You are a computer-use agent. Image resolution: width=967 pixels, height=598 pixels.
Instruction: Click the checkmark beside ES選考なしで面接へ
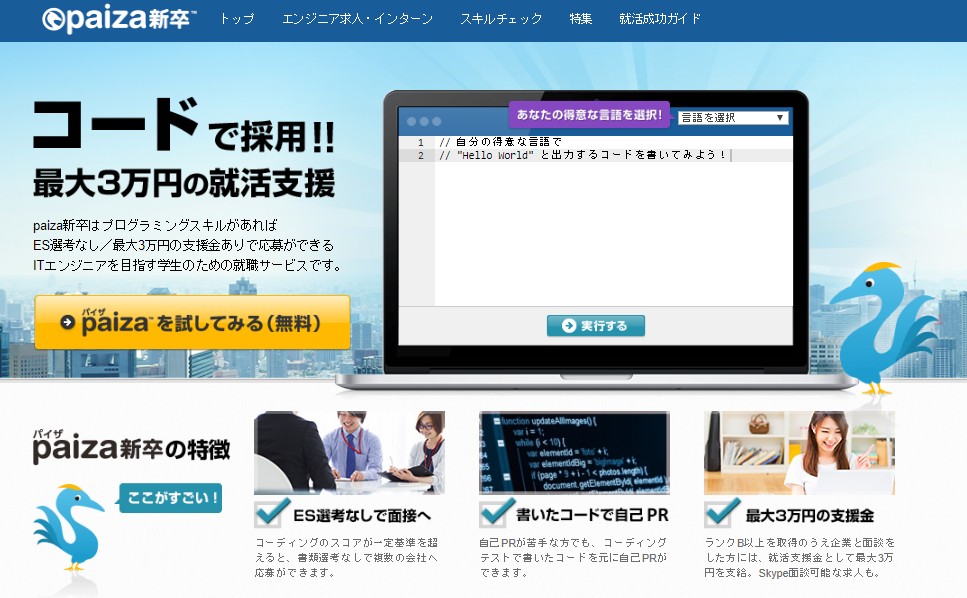[x=271, y=513]
